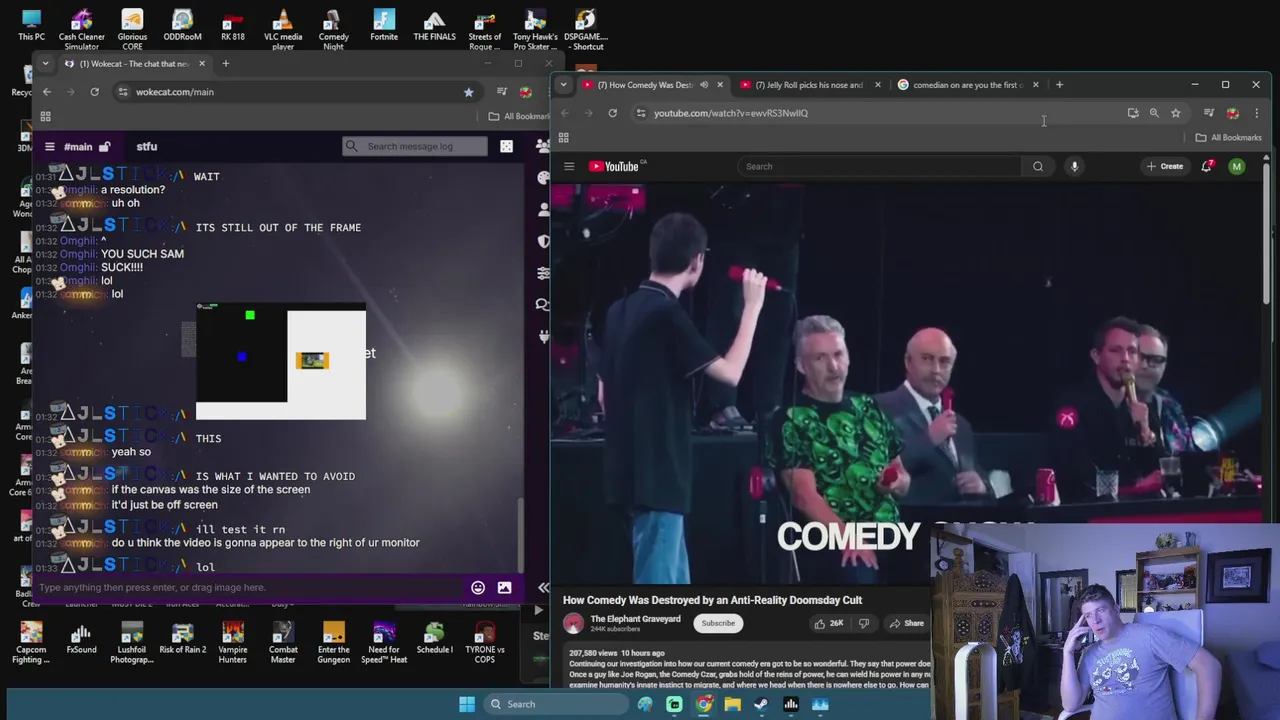The width and height of the screenshot is (1280, 720).
Task: Select the Risk of Rain 2 desktop icon
Action: [x=182, y=640]
